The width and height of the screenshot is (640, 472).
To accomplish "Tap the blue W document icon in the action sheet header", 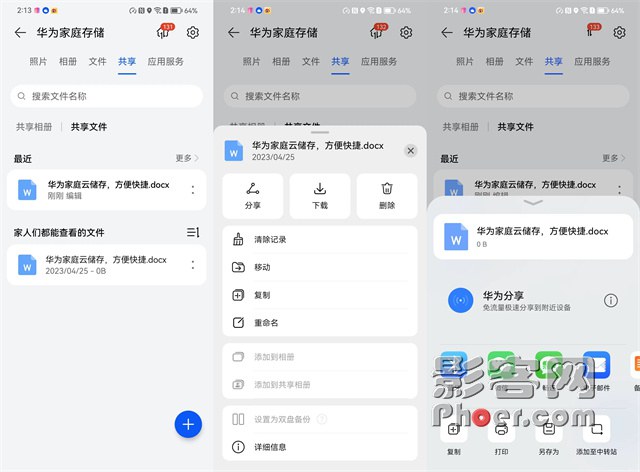I will coord(233,151).
